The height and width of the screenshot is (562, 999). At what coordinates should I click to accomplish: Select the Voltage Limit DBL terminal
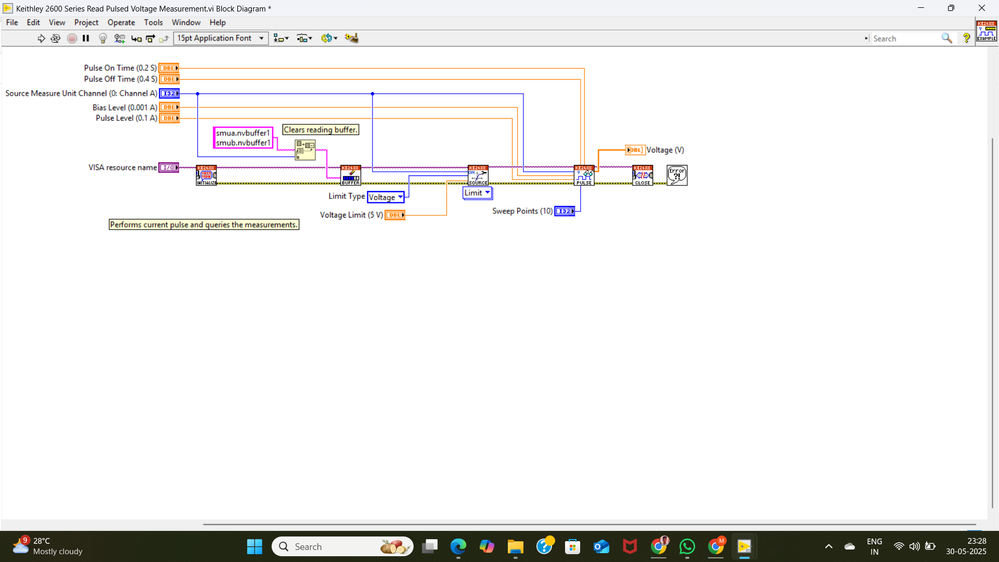(x=395, y=215)
